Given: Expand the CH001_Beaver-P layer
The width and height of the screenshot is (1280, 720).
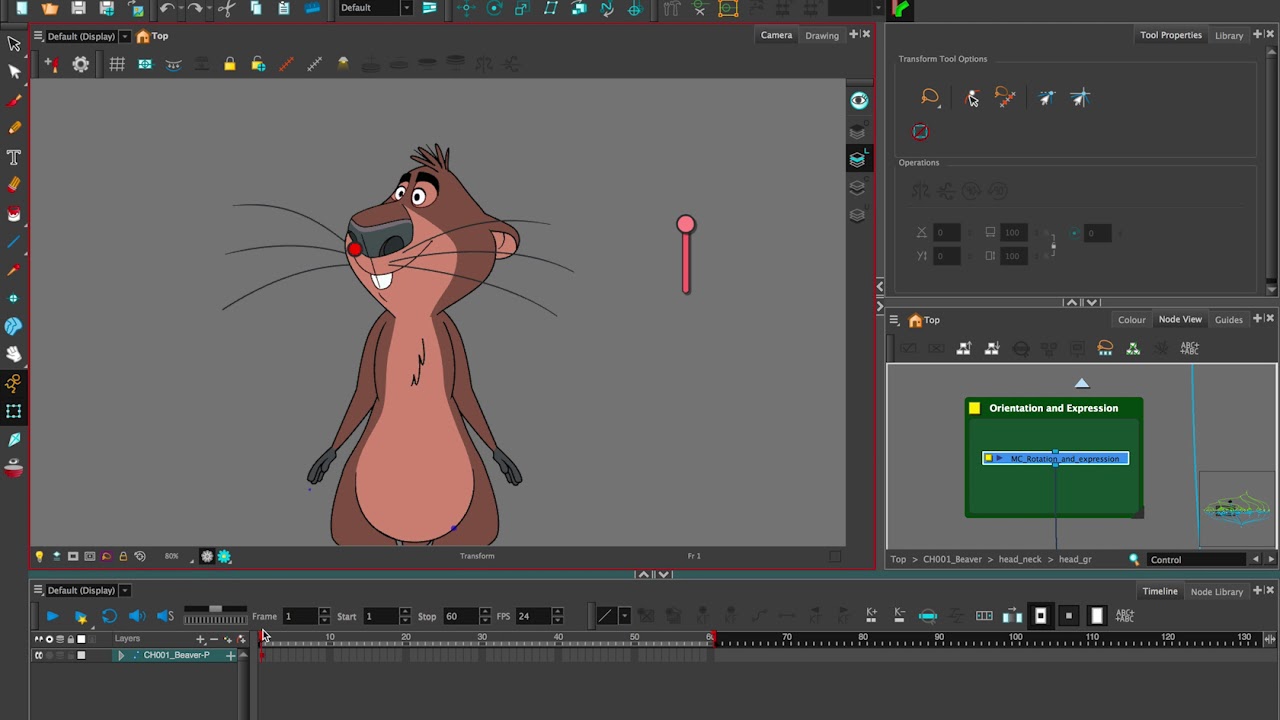Looking at the screenshot, I should click(x=121, y=656).
